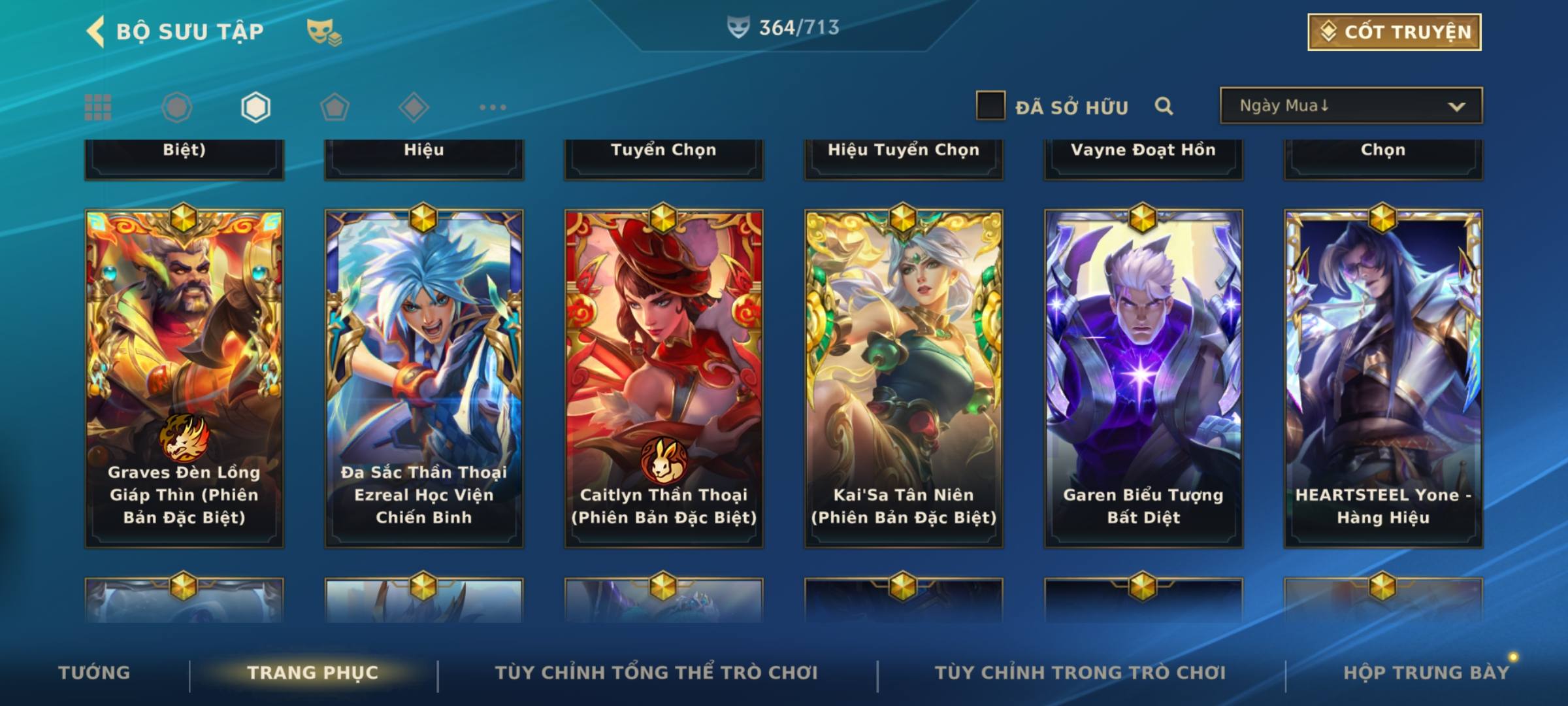Go back using the Bộ Sưu Tập arrow
The width and height of the screenshot is (1568, 706).
(96, 31)
